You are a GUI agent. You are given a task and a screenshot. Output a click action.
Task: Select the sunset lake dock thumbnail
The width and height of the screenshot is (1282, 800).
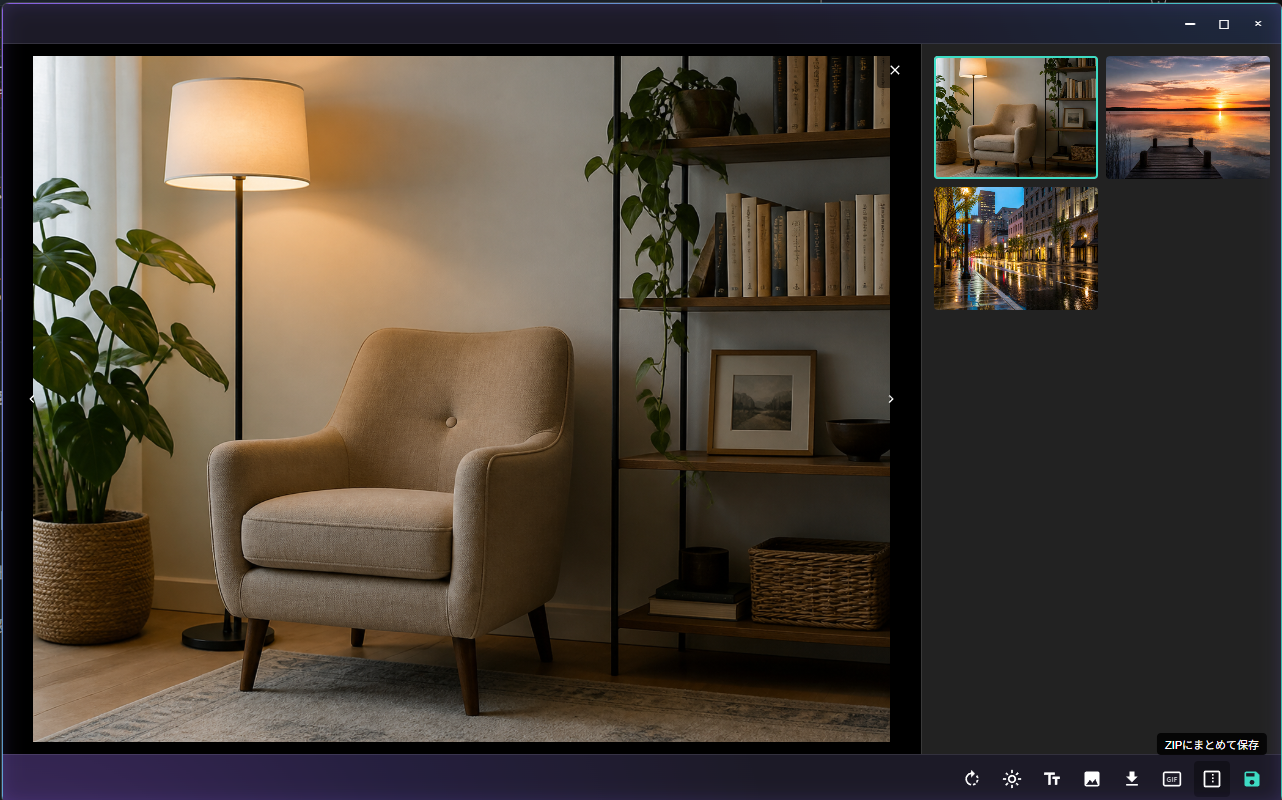point(1188,117)
